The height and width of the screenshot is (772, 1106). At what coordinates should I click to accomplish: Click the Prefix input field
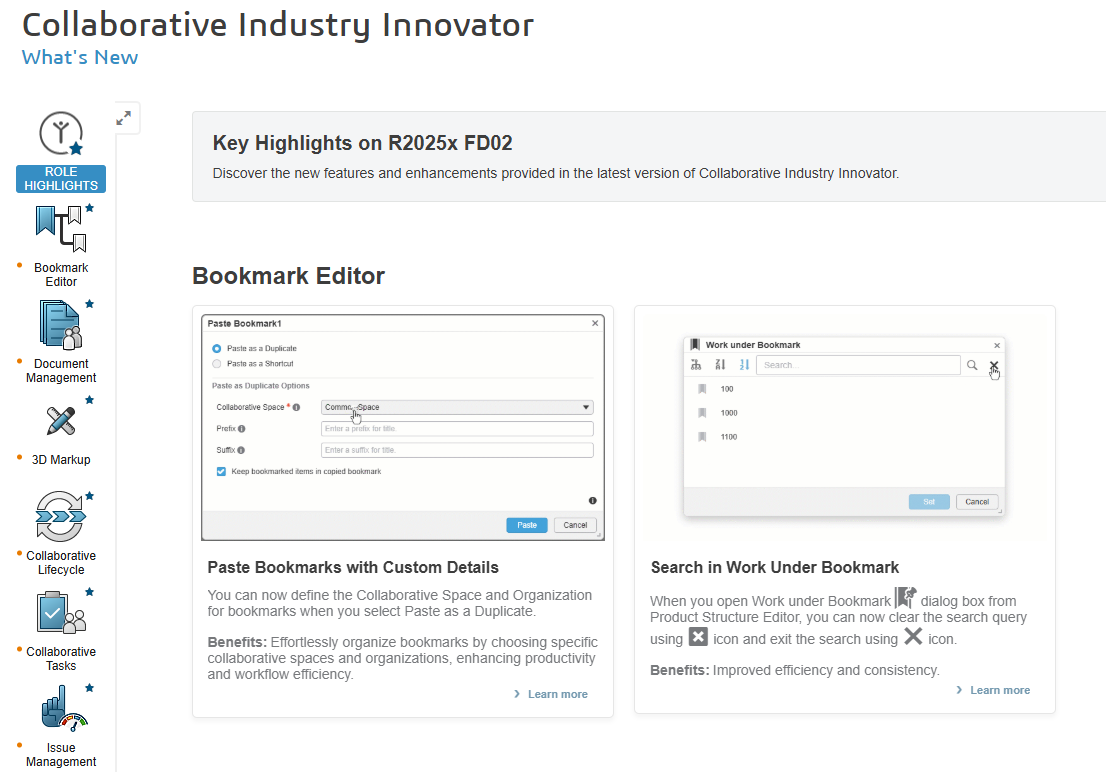[x=457, y=429]
